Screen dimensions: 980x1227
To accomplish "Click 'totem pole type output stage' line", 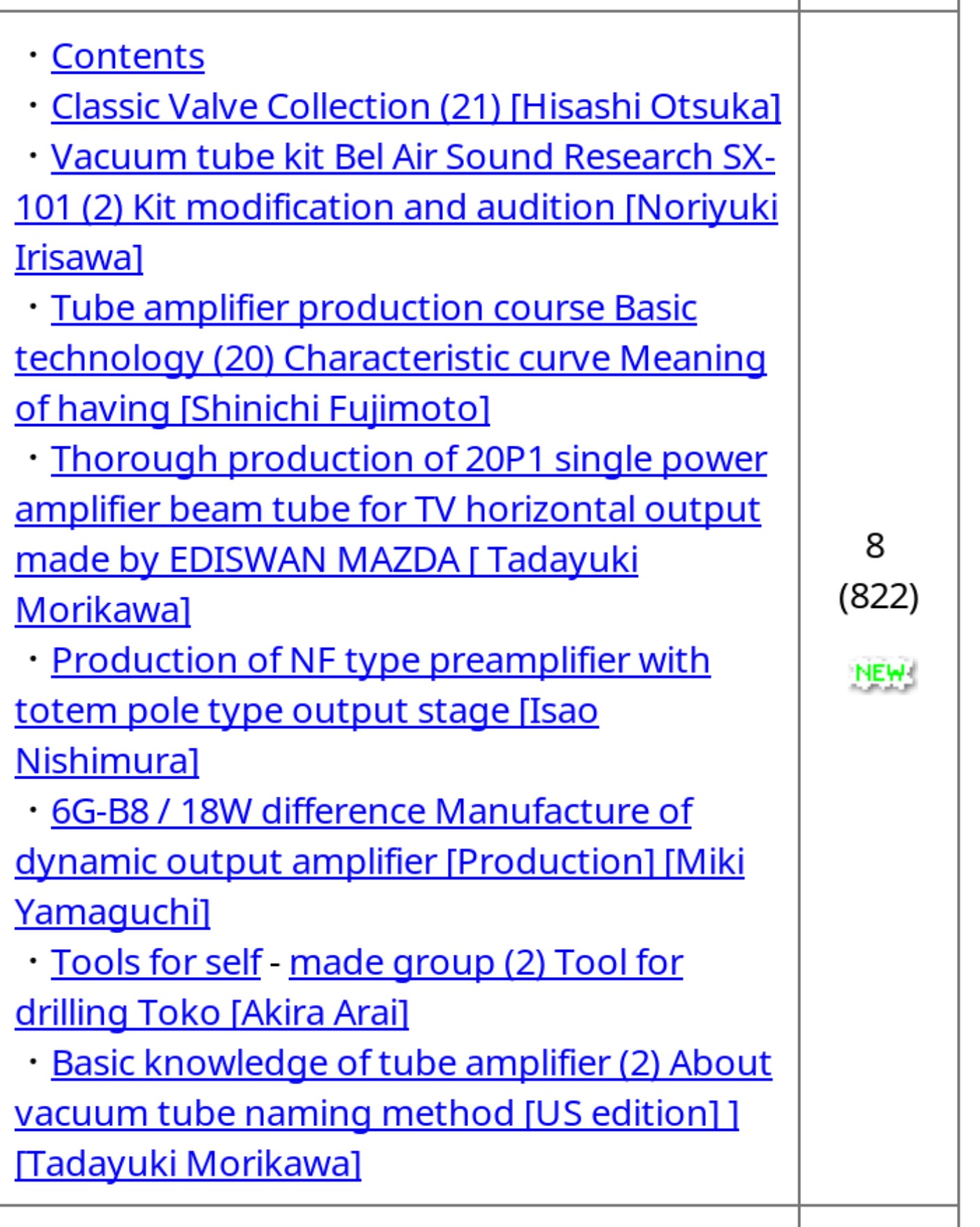I will click(x=306, y=711).
